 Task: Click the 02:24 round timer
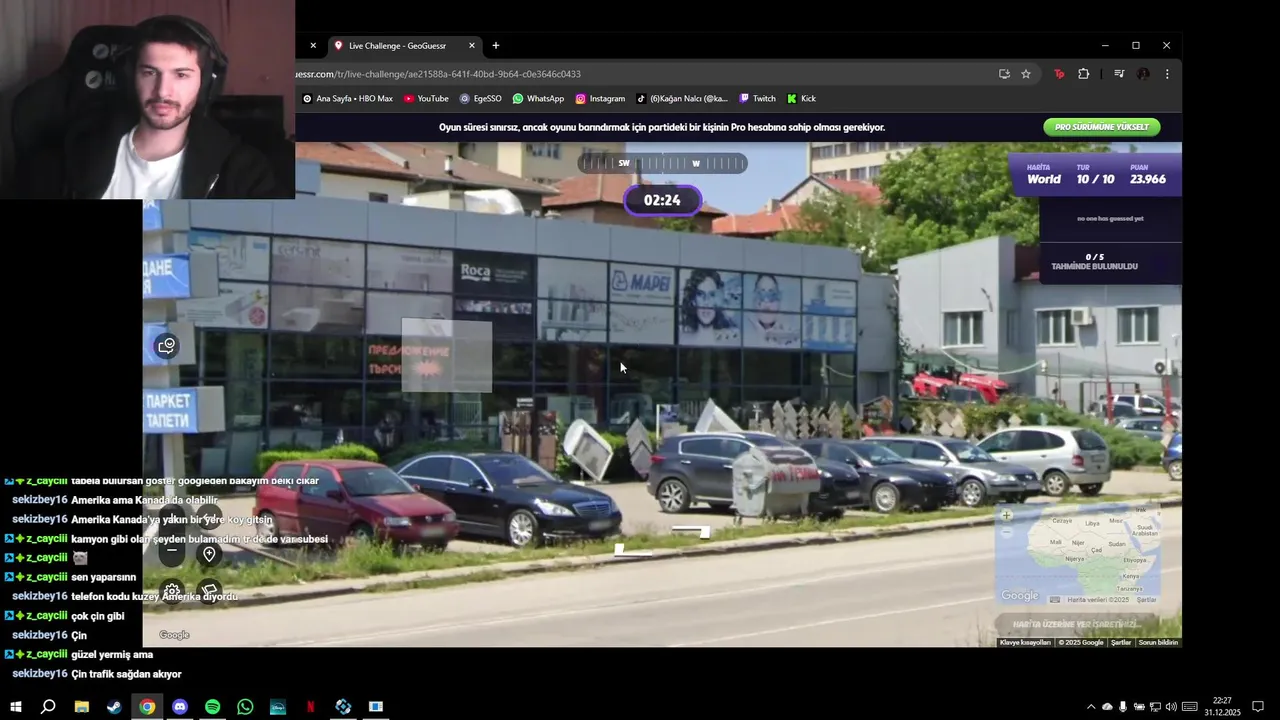tap(662, 200)
